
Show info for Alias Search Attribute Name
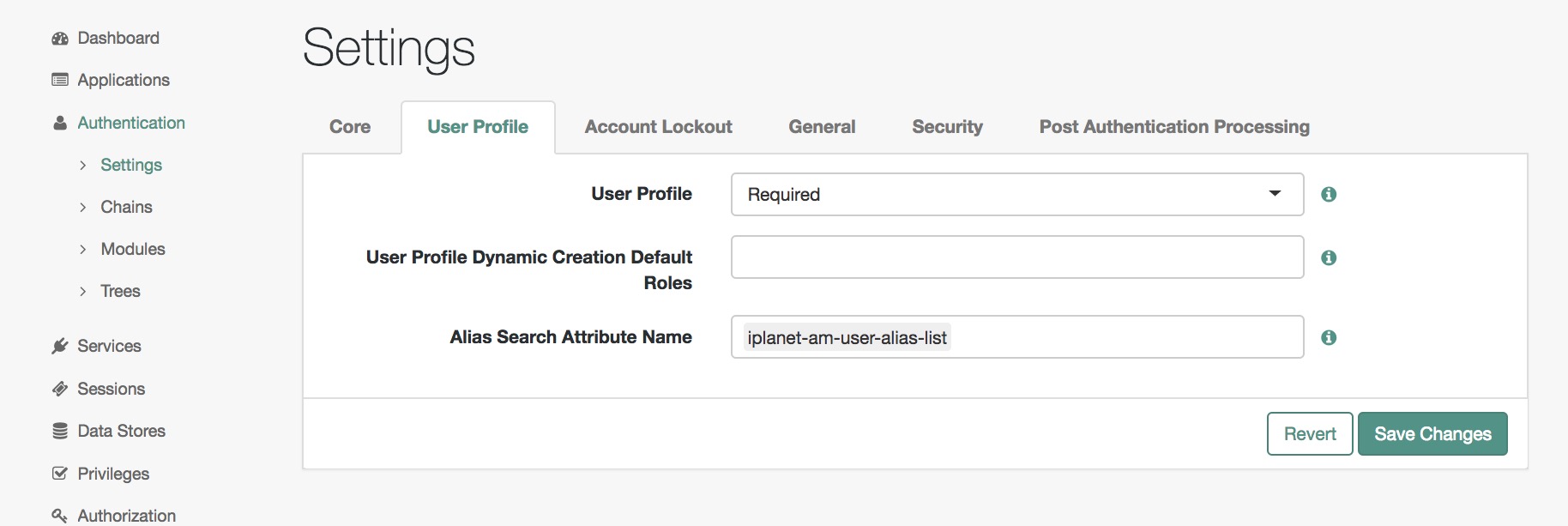point(1329,338)
